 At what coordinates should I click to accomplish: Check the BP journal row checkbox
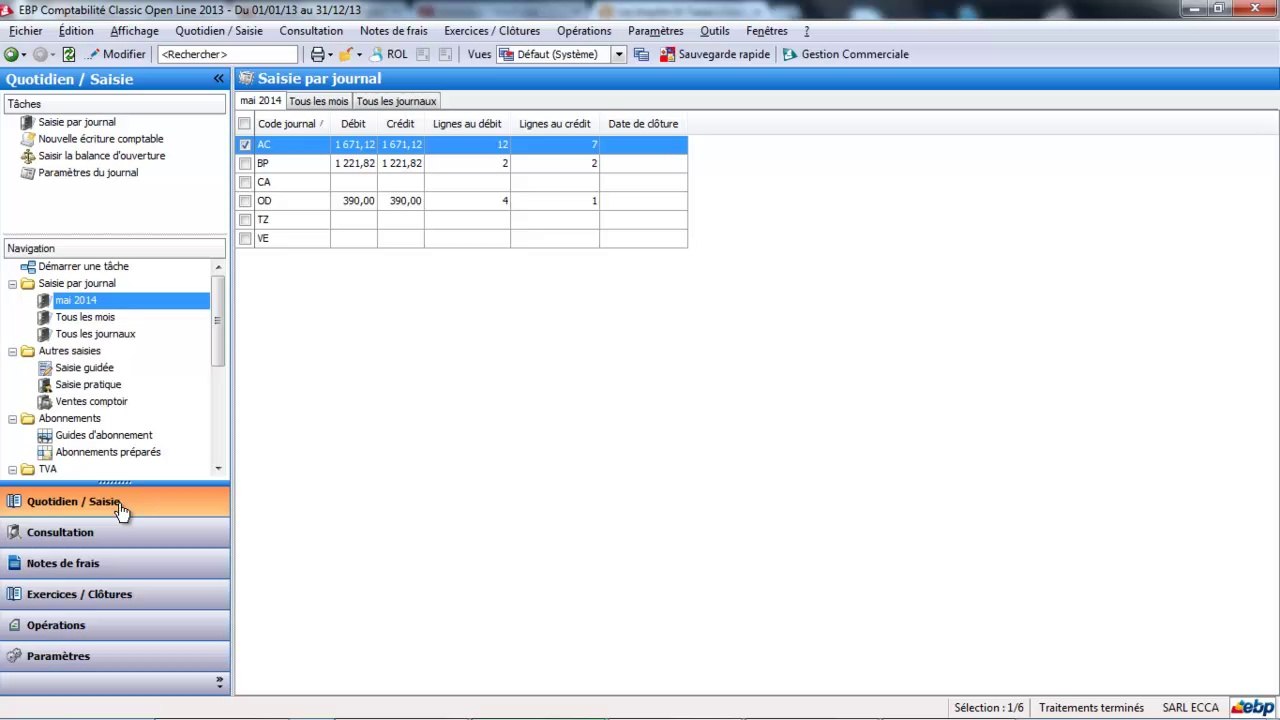[245, 164]
